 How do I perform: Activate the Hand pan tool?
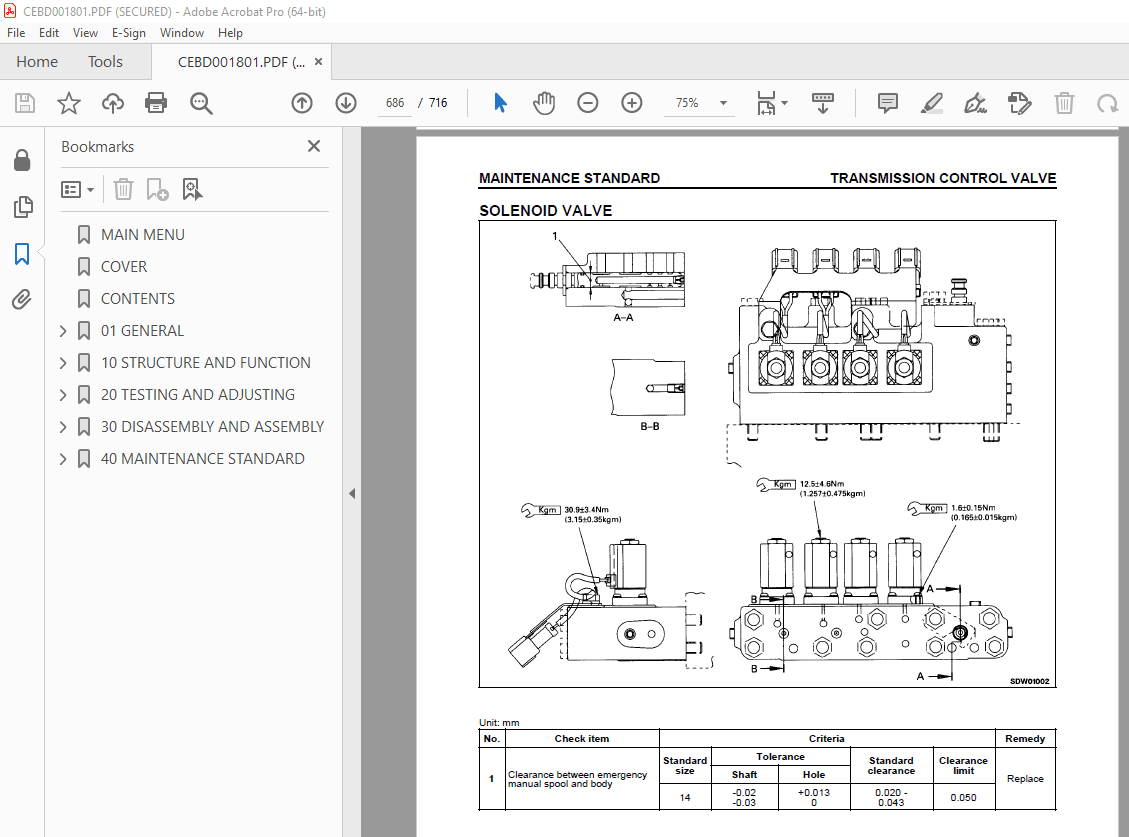click(x=544, y=103)
